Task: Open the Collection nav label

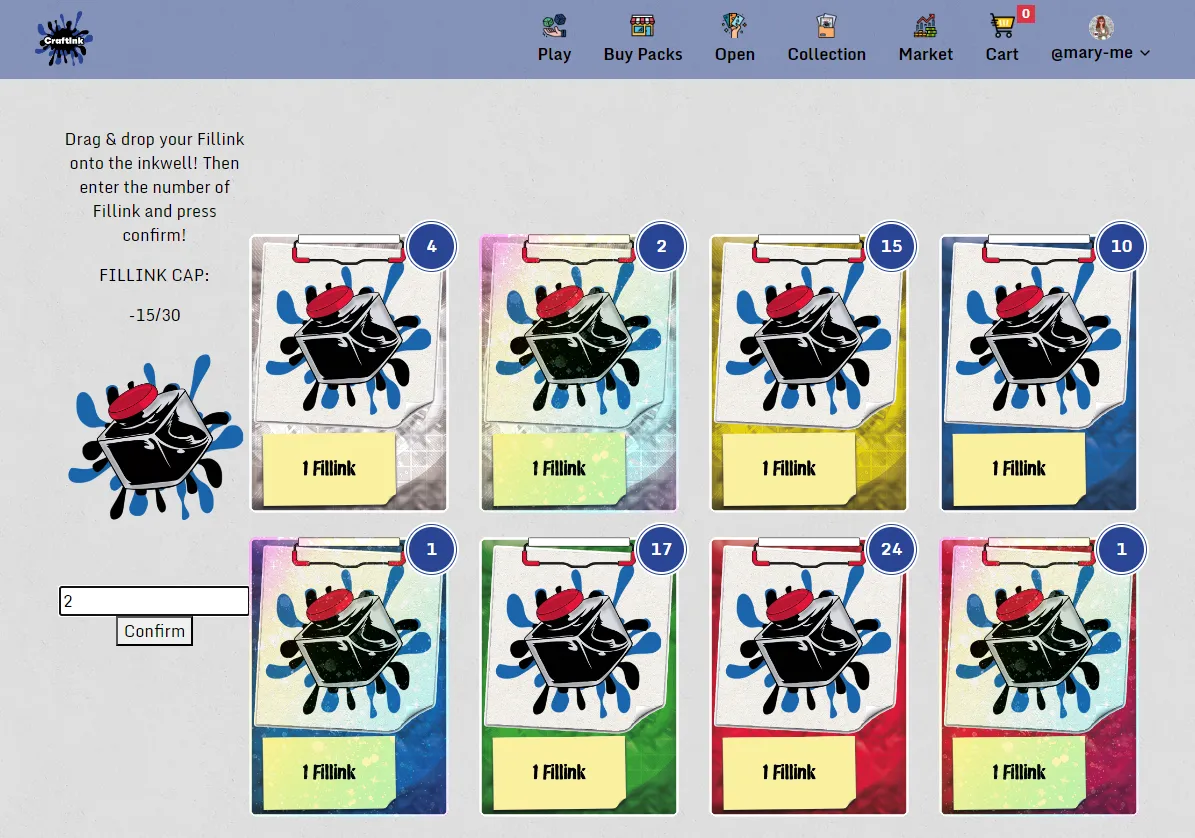Action: click(826, 54)
